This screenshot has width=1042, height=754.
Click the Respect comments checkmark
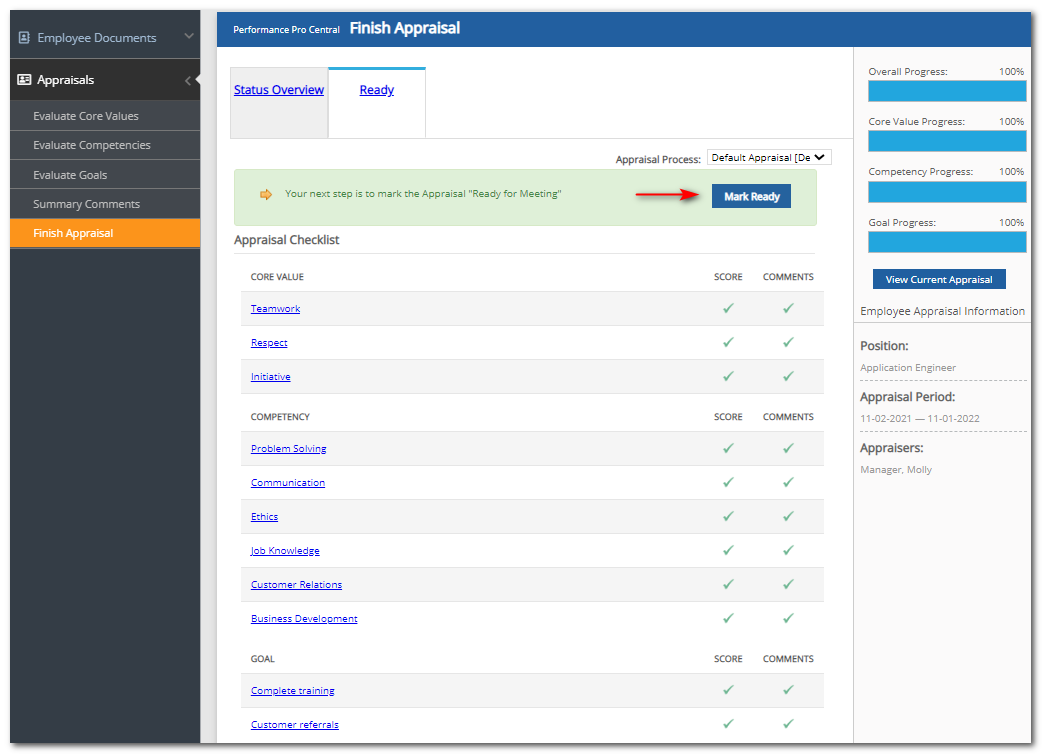(x=788, y=343)
